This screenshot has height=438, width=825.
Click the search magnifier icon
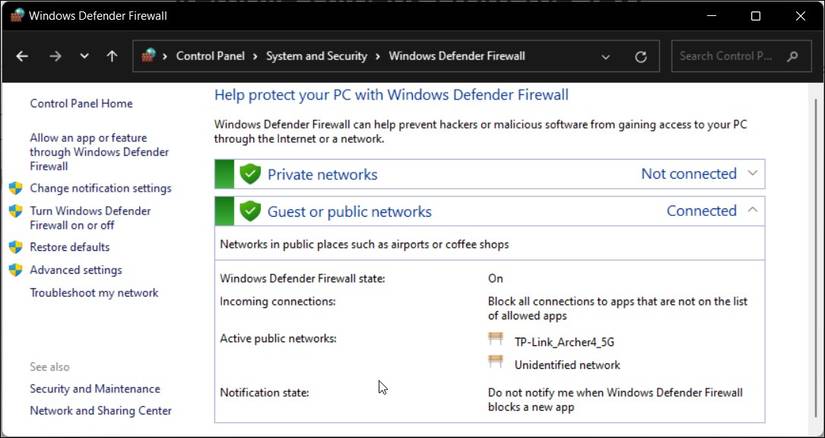click(x=793, y=56)
